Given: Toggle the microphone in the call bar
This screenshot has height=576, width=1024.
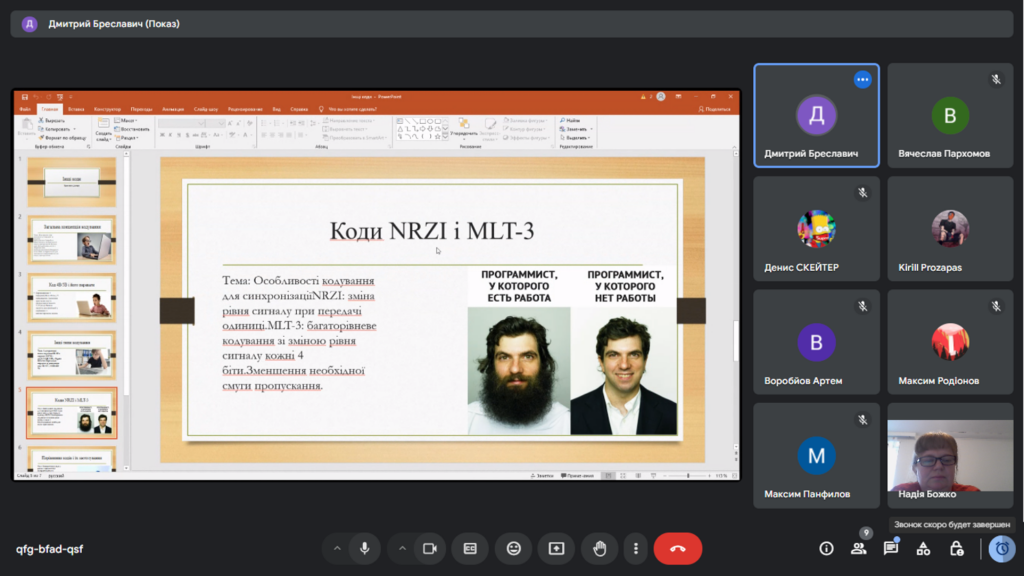Looking at the screenshot, I should (x=365, y=548).
